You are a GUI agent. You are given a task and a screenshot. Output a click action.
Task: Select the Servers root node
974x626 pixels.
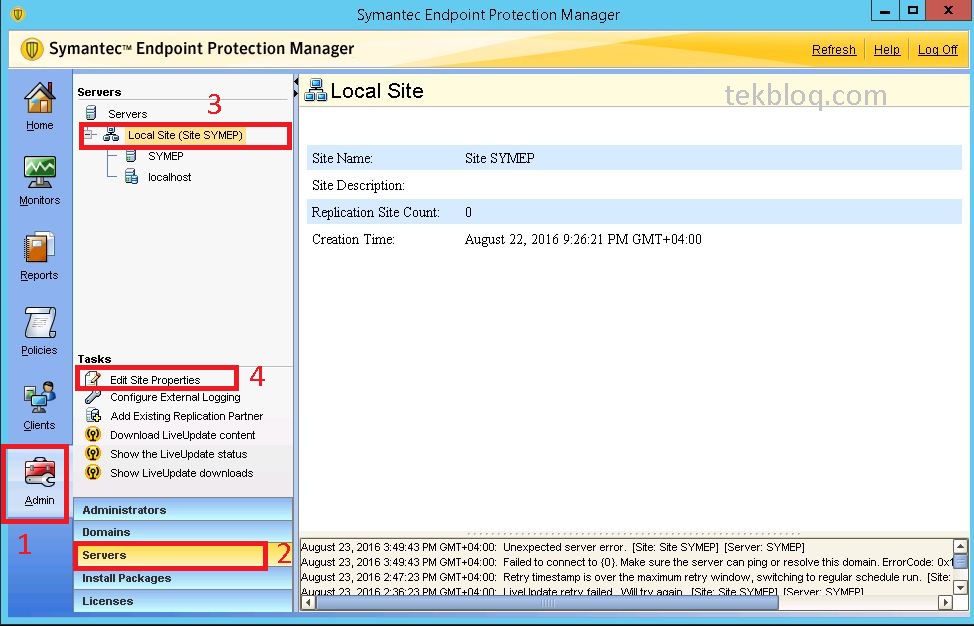pos(127,114)
